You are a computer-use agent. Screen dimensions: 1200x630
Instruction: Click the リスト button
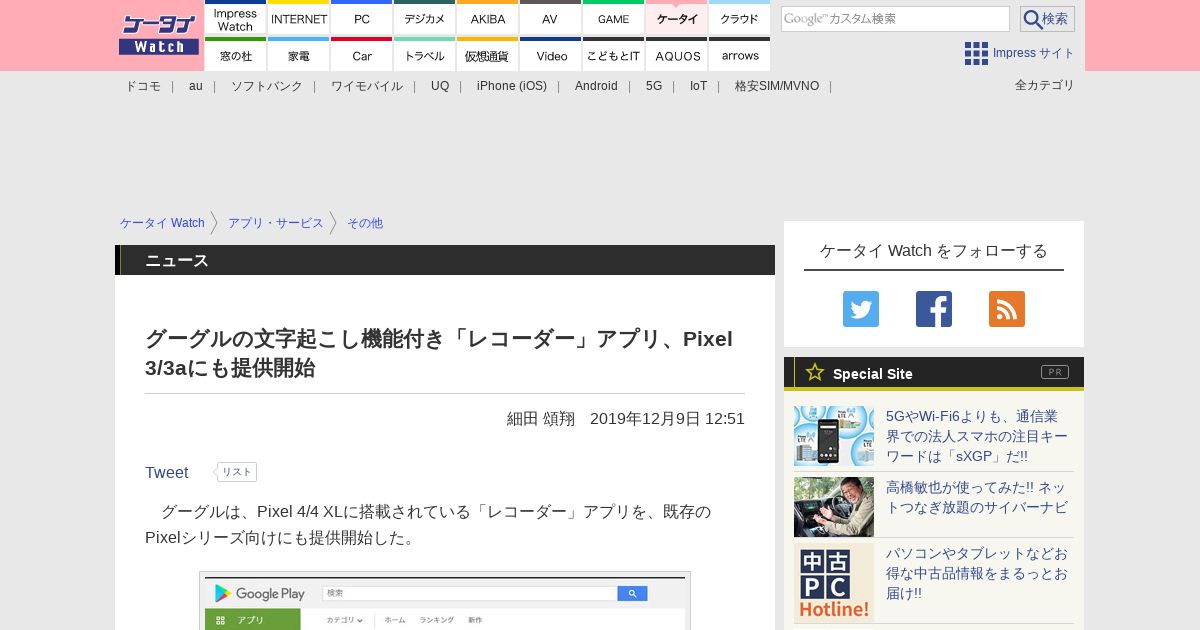click(237, 472)
